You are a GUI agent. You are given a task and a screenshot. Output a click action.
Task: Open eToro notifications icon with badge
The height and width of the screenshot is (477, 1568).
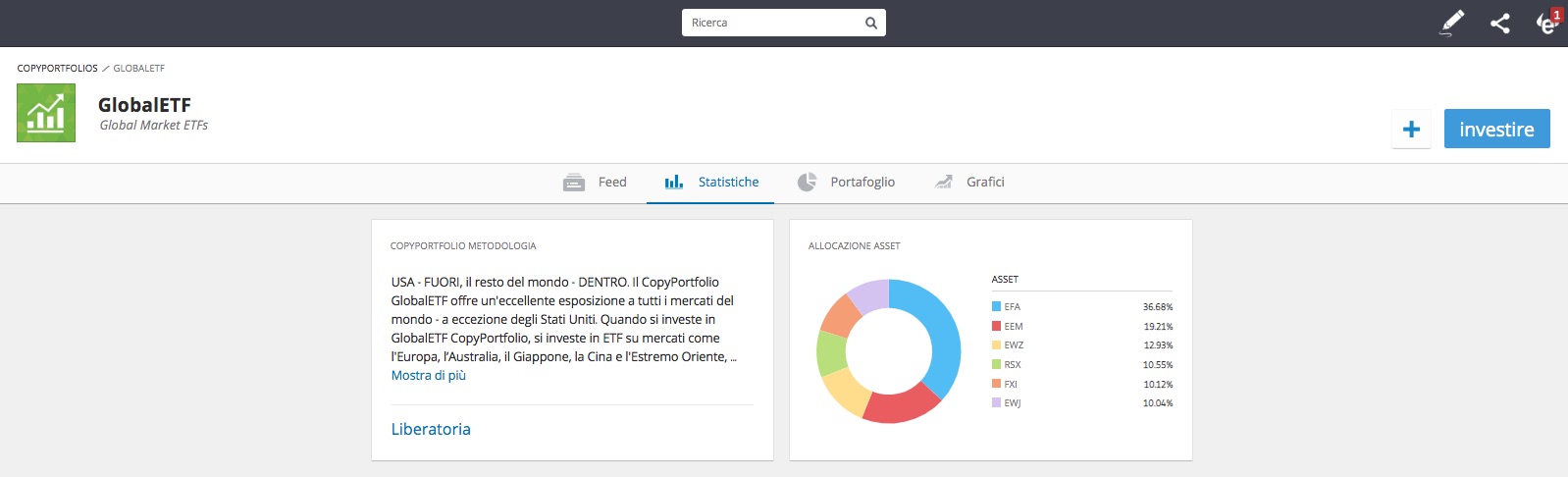(1548, 22)
